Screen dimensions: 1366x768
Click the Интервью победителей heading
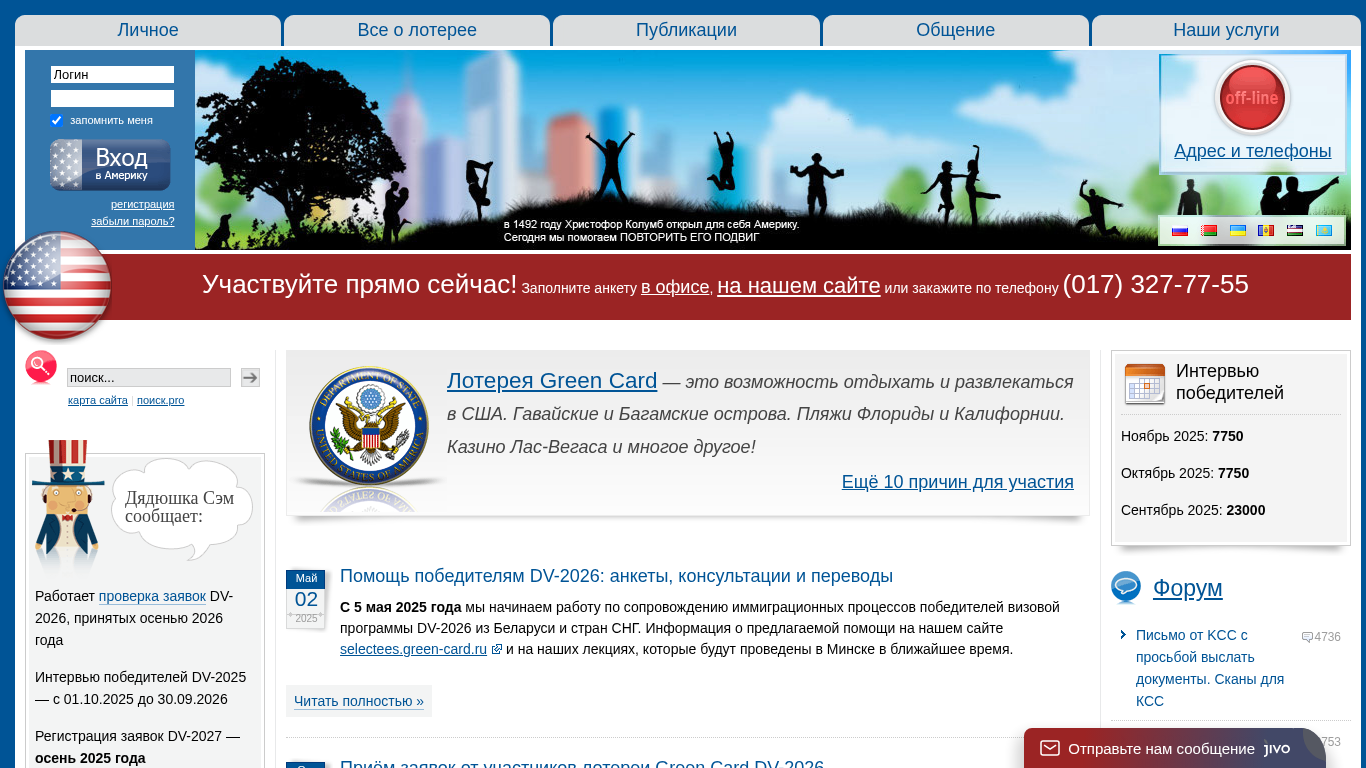(1230, 382)
